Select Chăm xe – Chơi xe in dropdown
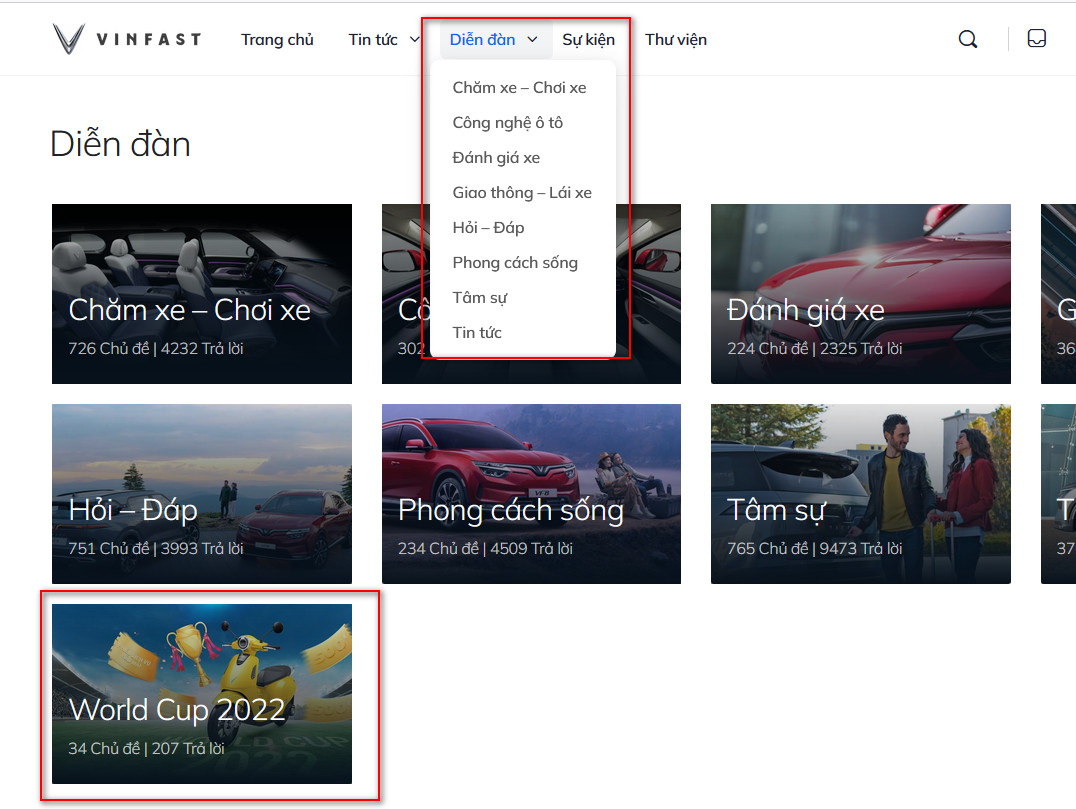1076x809 pixels. click(519, 88)
